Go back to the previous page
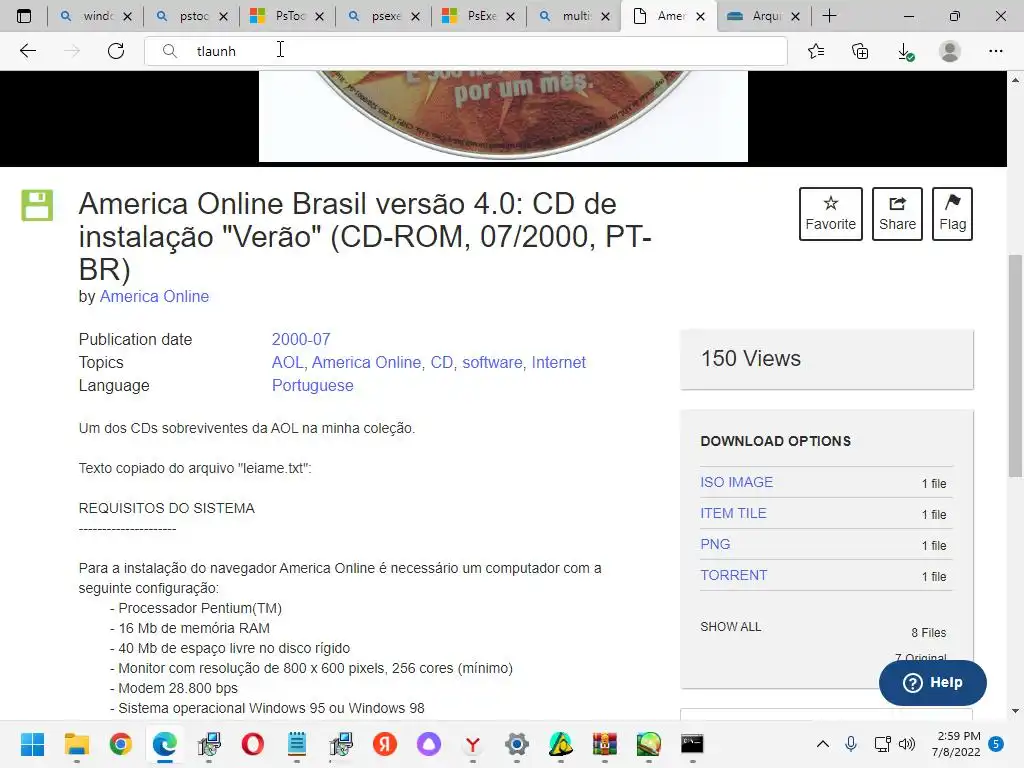 click(27, 51)
